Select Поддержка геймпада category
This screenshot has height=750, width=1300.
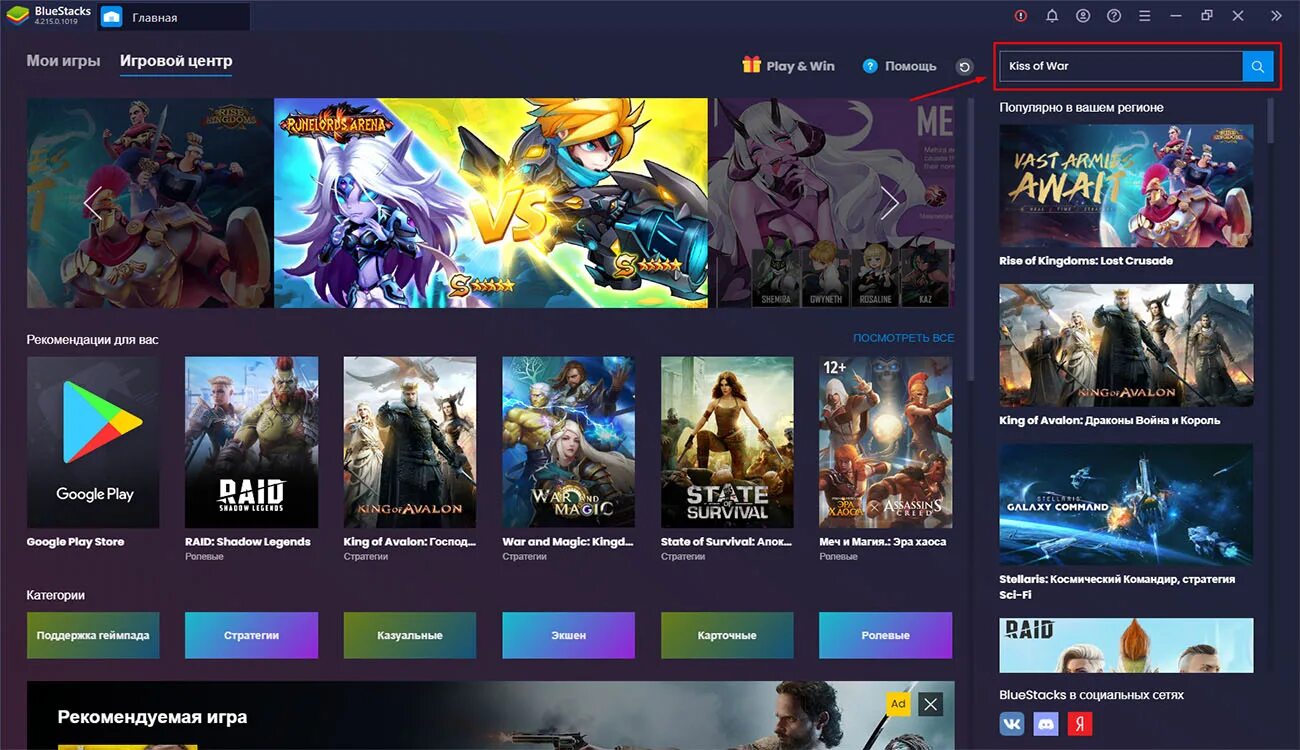tap(93, 635)
